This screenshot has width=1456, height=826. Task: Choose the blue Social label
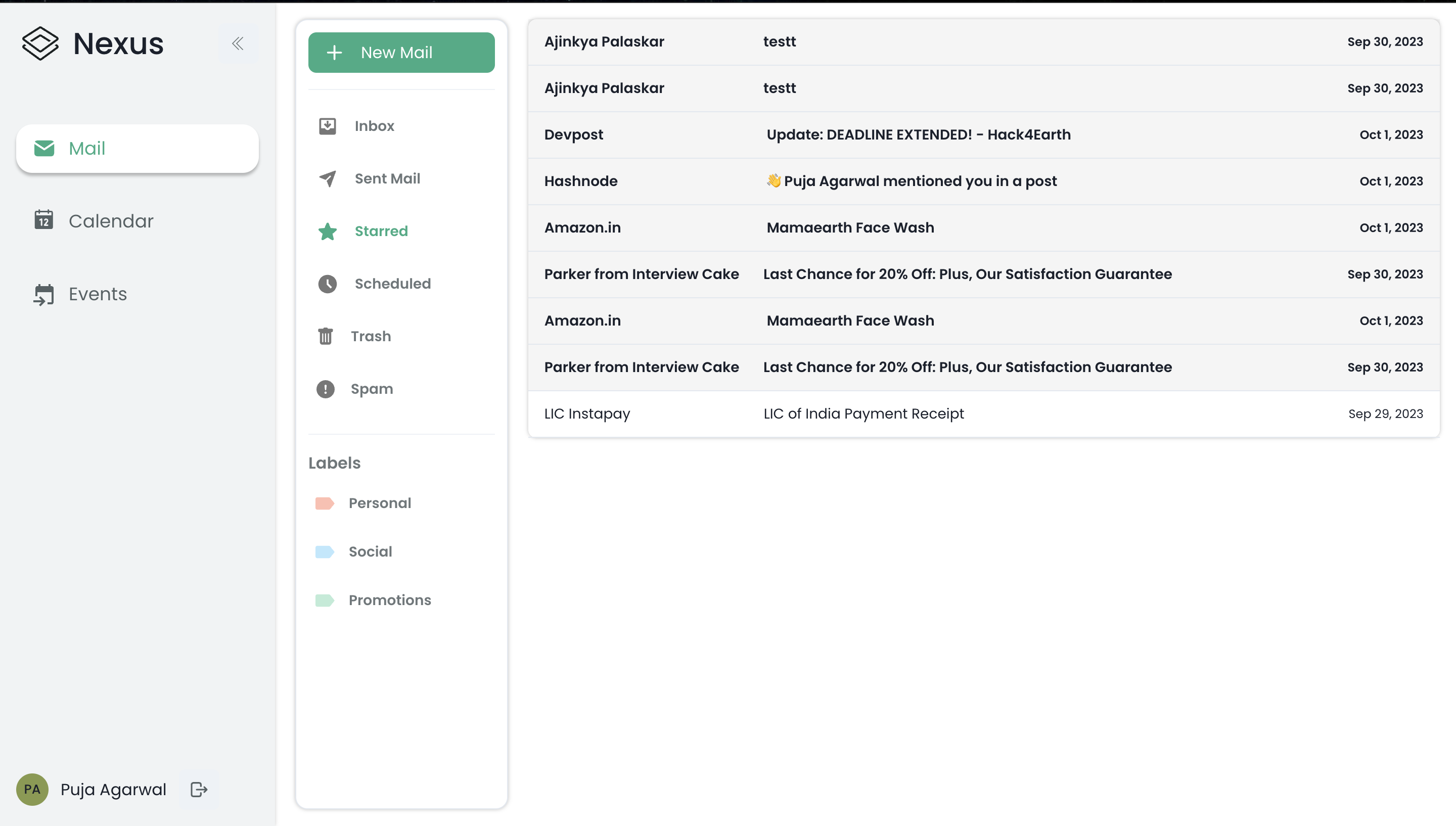[325, 552]
